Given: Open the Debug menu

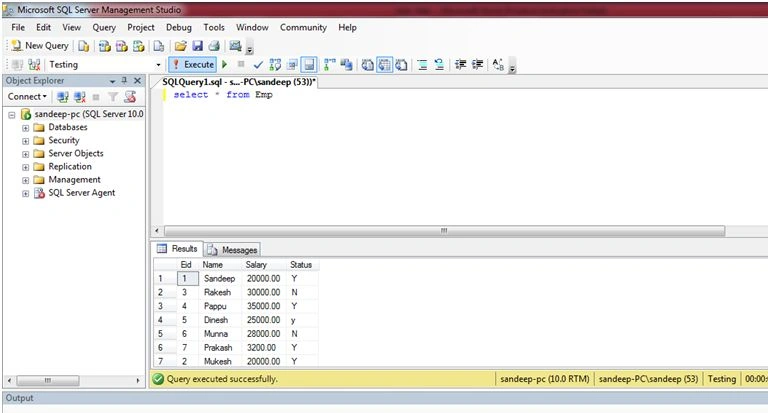Looking at the screenshot, I should (179, 27).
